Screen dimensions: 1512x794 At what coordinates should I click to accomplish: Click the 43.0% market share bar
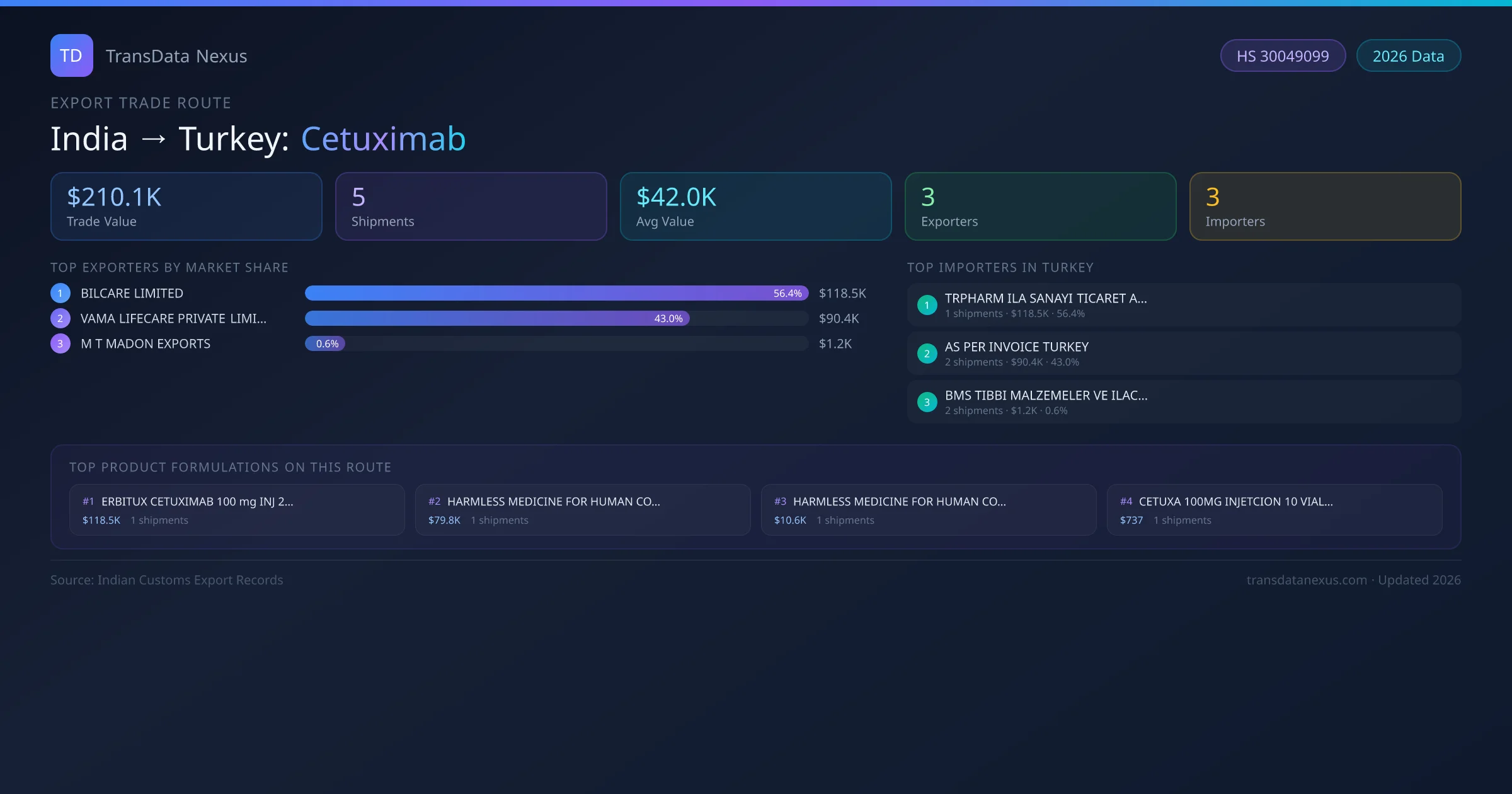(497, 318)
